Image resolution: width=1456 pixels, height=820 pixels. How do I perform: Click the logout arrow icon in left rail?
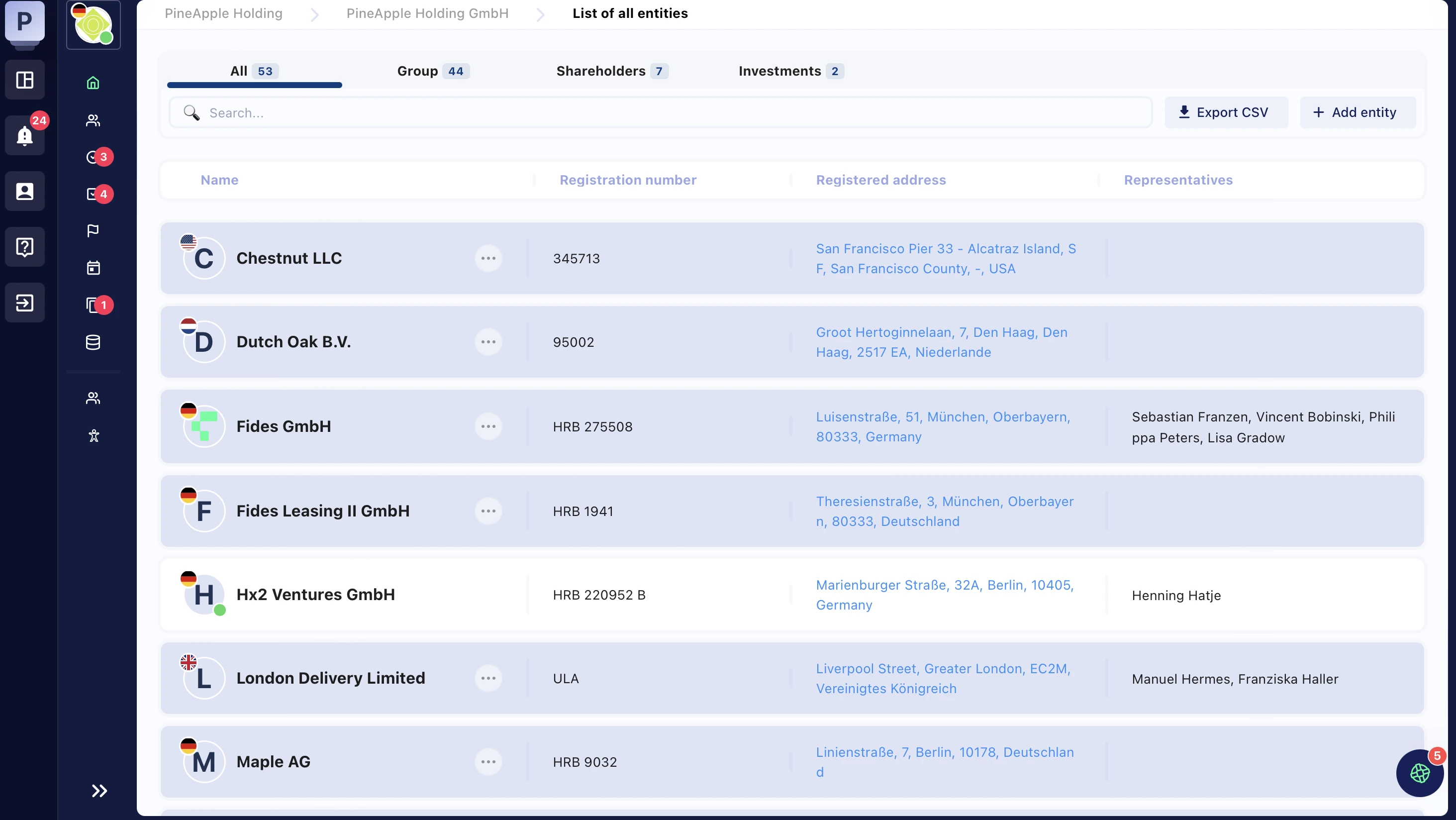(24, 303)
